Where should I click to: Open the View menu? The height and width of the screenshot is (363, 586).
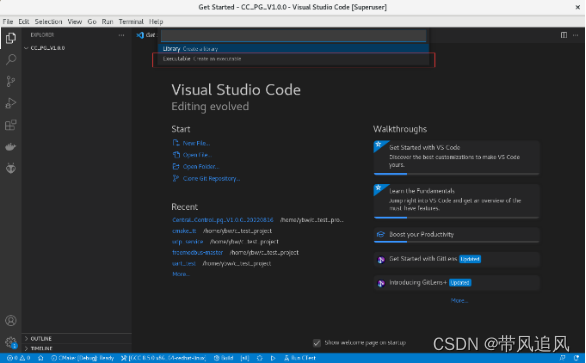point(75,22)
